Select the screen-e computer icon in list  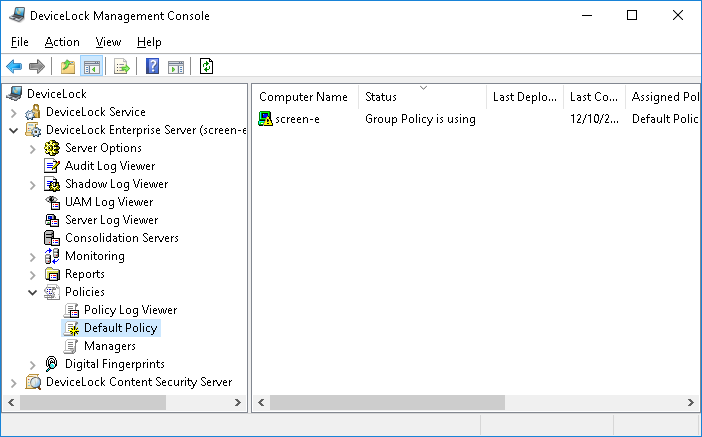pos(266,119)
